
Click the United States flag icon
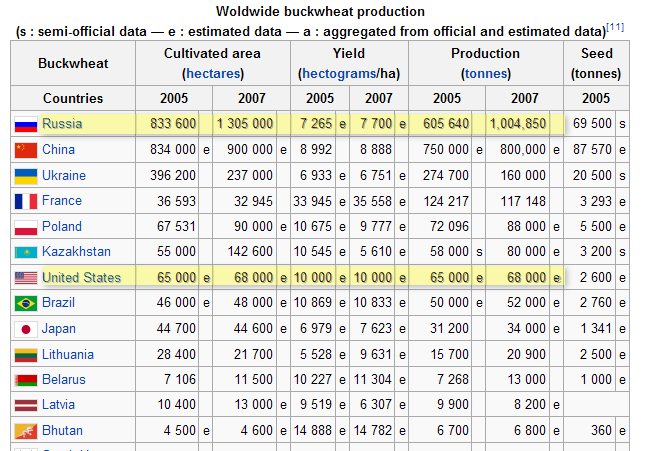click(25, 278)
